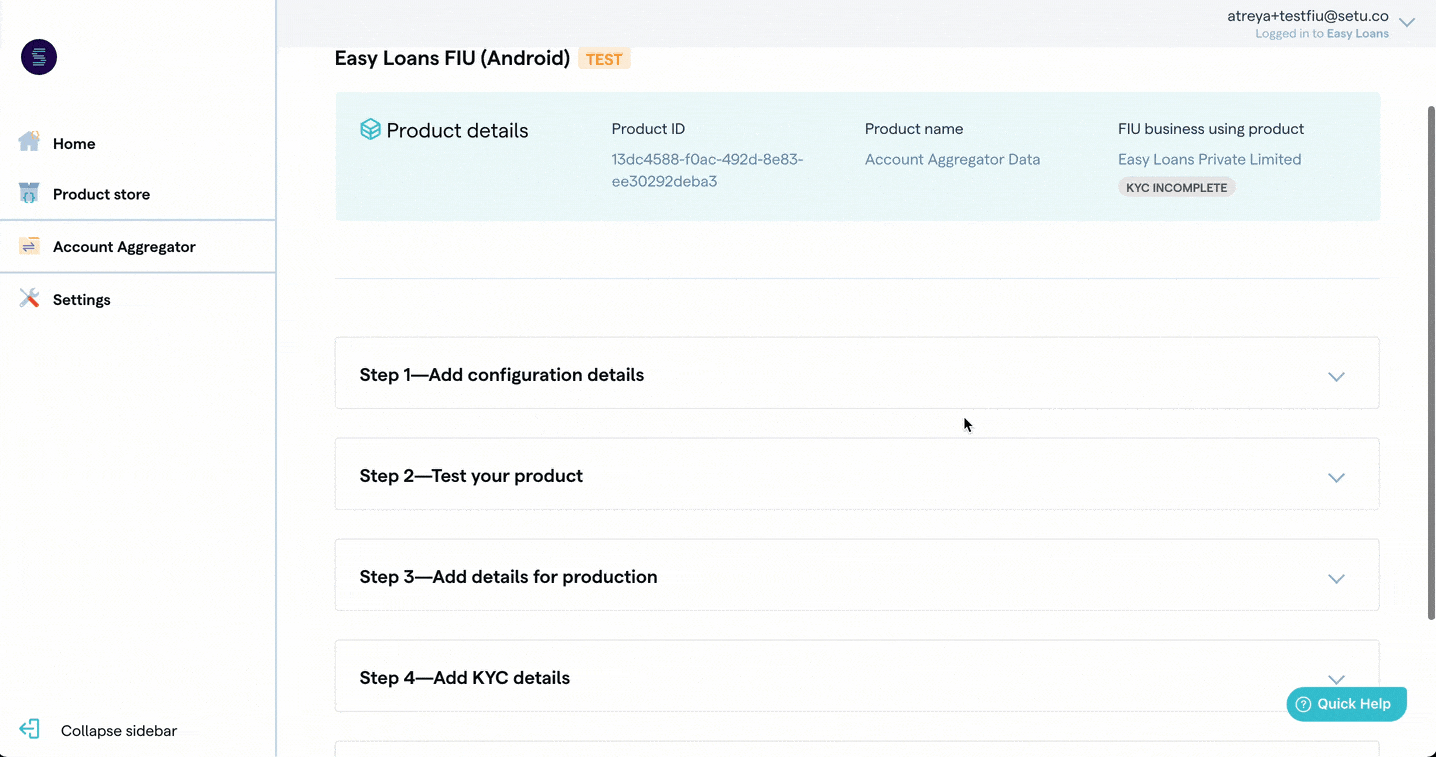Click the Account Aggregator arrows icon
This screenshot has height=757, width=1436.
coord(29,246)
